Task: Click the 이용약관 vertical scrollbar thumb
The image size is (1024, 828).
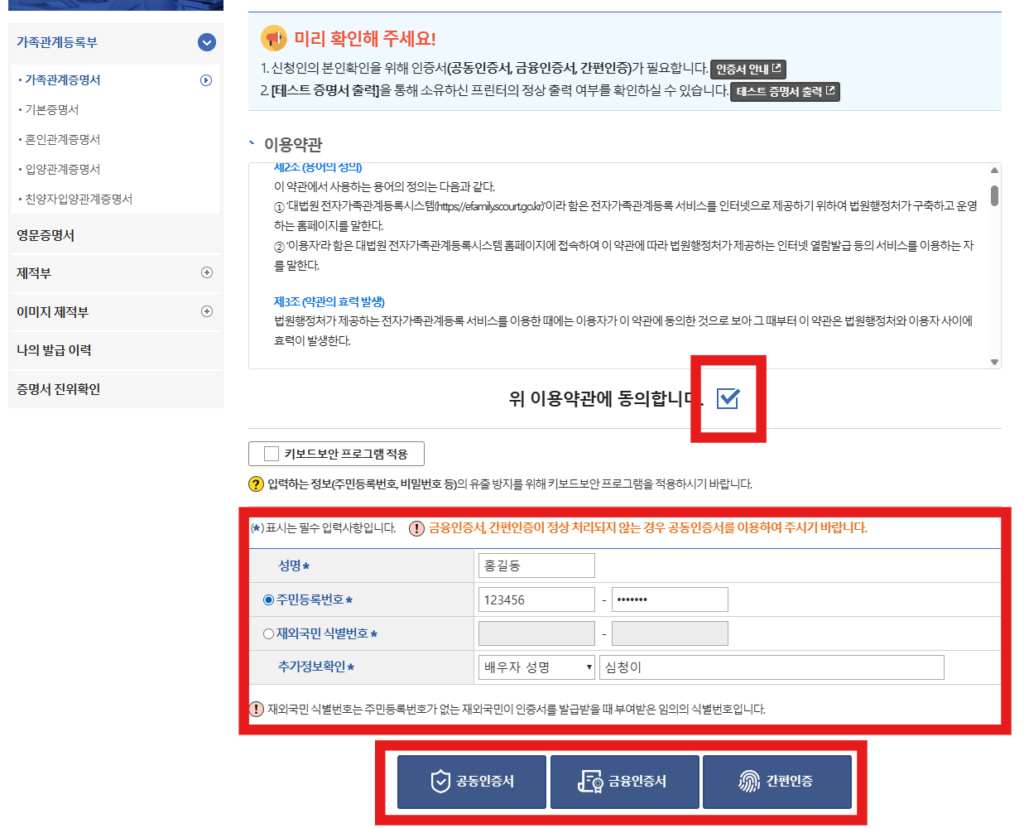Action: tap(994, 195)
